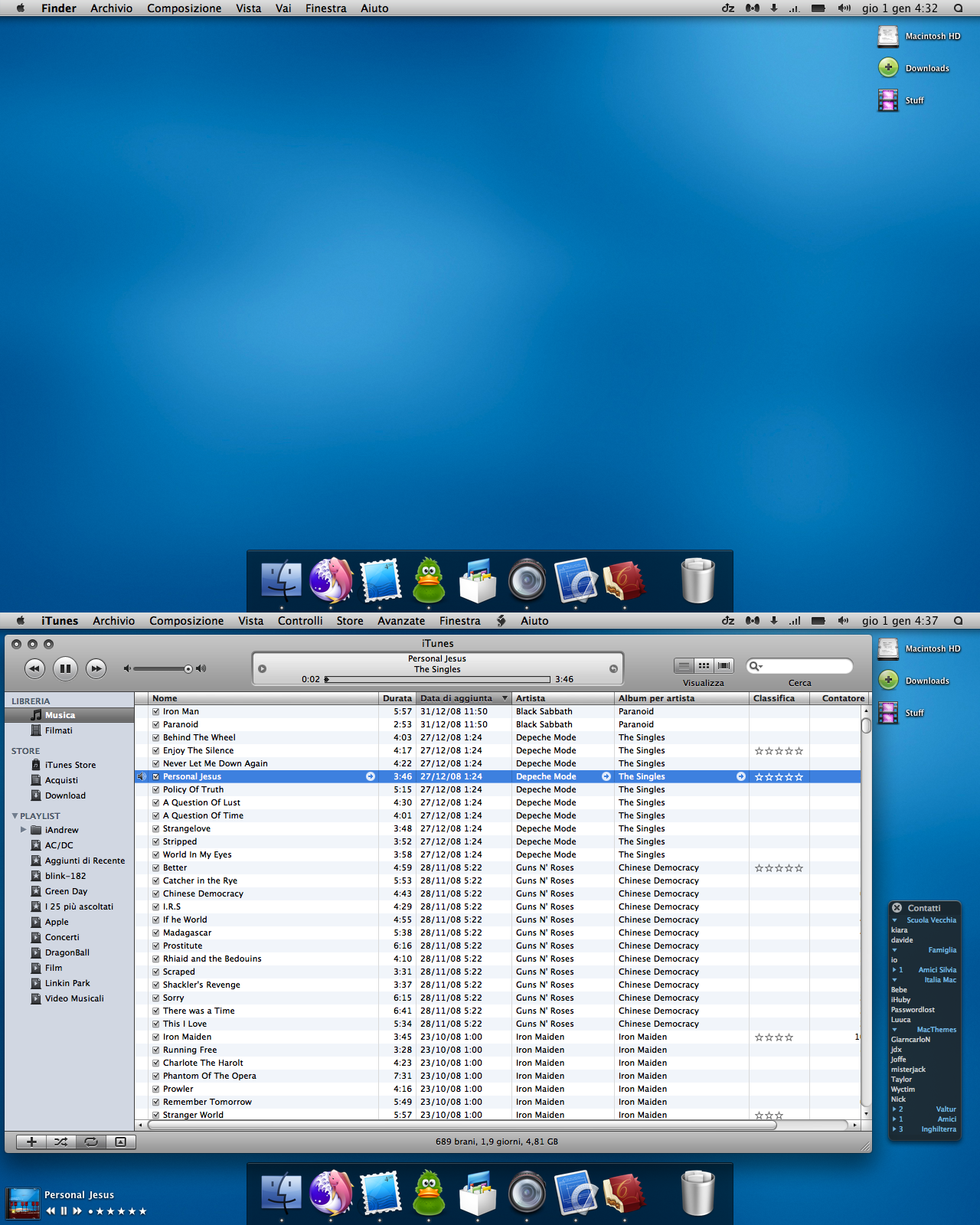
Task: Open the Vai menu in Finder menu bar
Action: (x=283, y=8)
